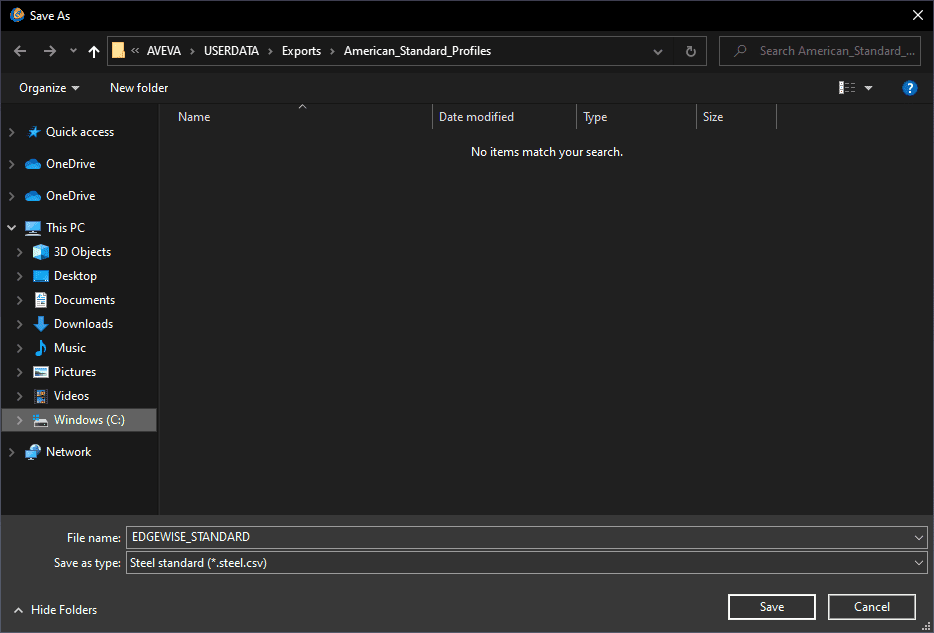Open the Downloads folder
Screen dimensions: 934x633
coord(83,323)
